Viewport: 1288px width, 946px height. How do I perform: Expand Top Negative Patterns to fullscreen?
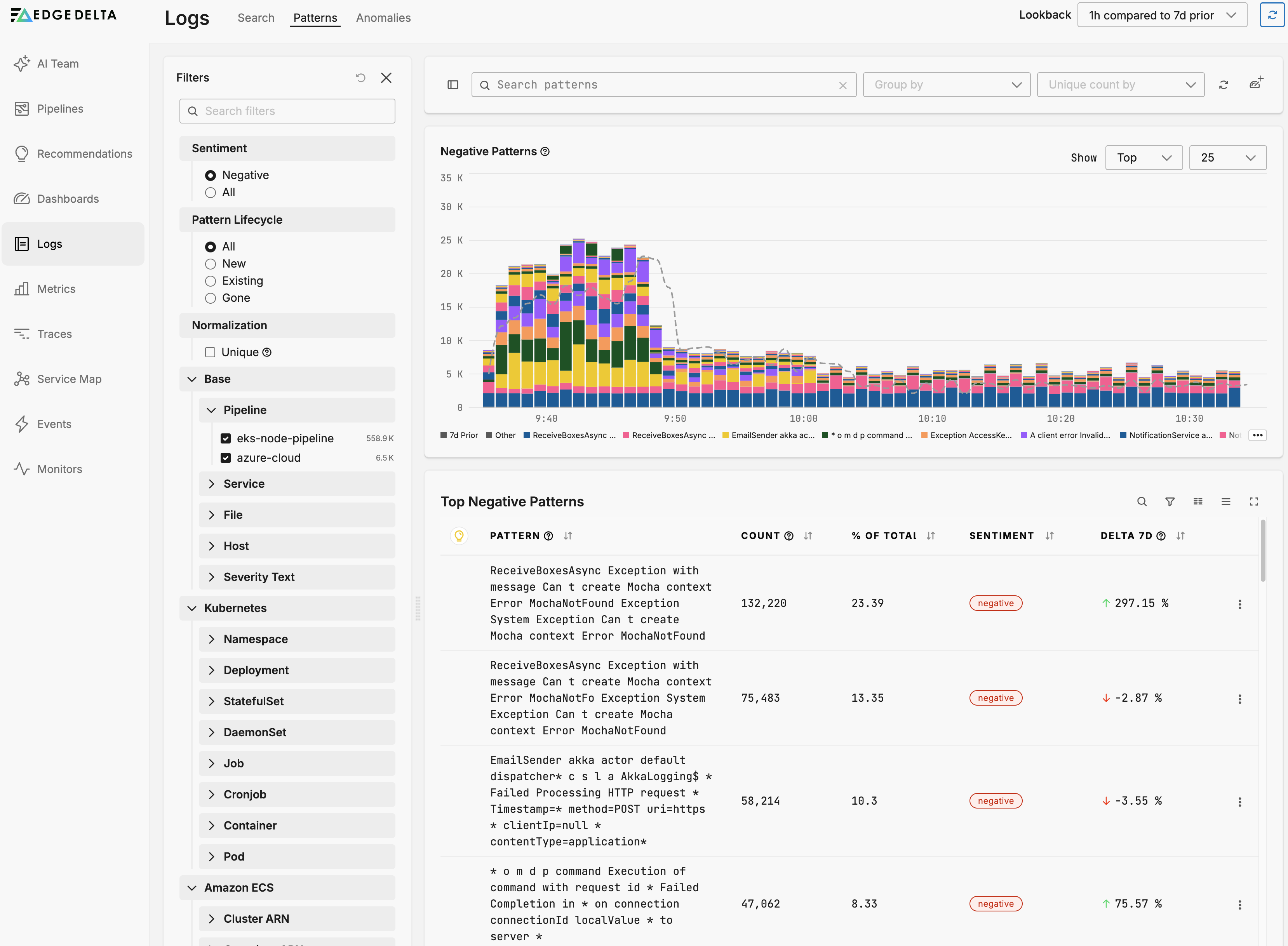1254,502
